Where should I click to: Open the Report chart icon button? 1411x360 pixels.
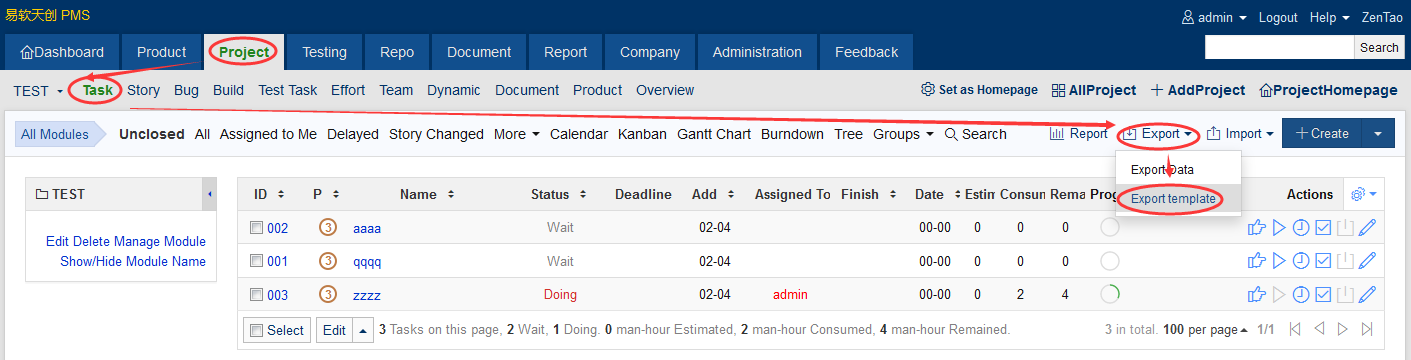tap(1078, 133)
